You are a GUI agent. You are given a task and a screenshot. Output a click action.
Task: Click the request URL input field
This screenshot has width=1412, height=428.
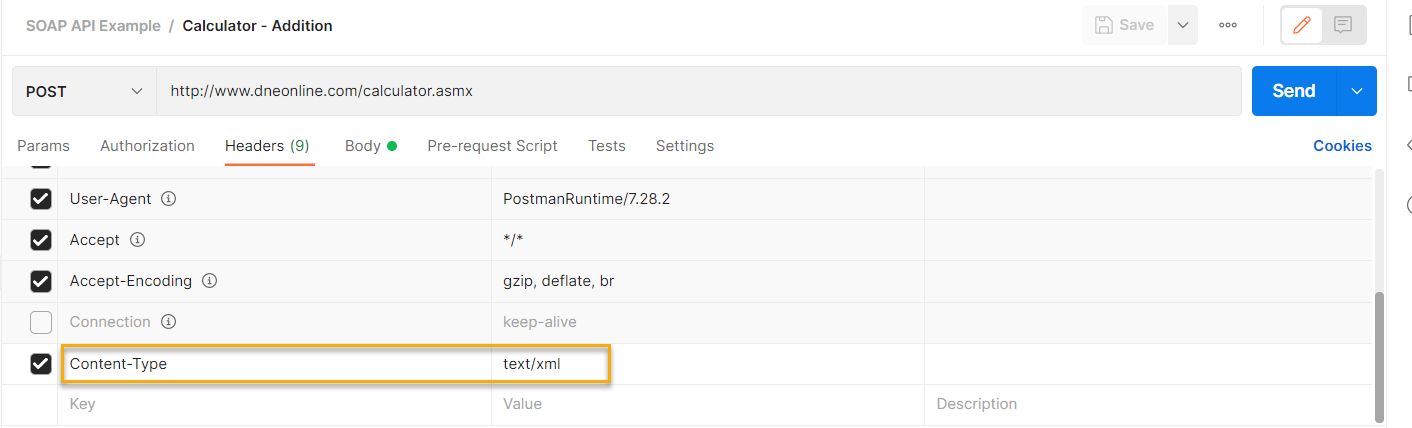(x=698, y=91)
